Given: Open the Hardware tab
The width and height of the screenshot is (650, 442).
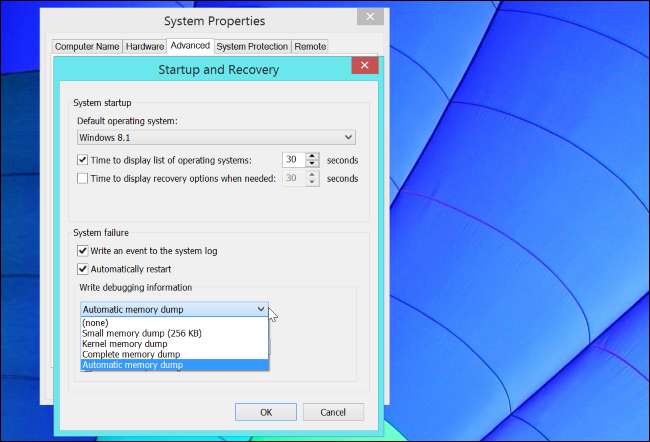Looking at the screenshot, I should pos(144,46).
